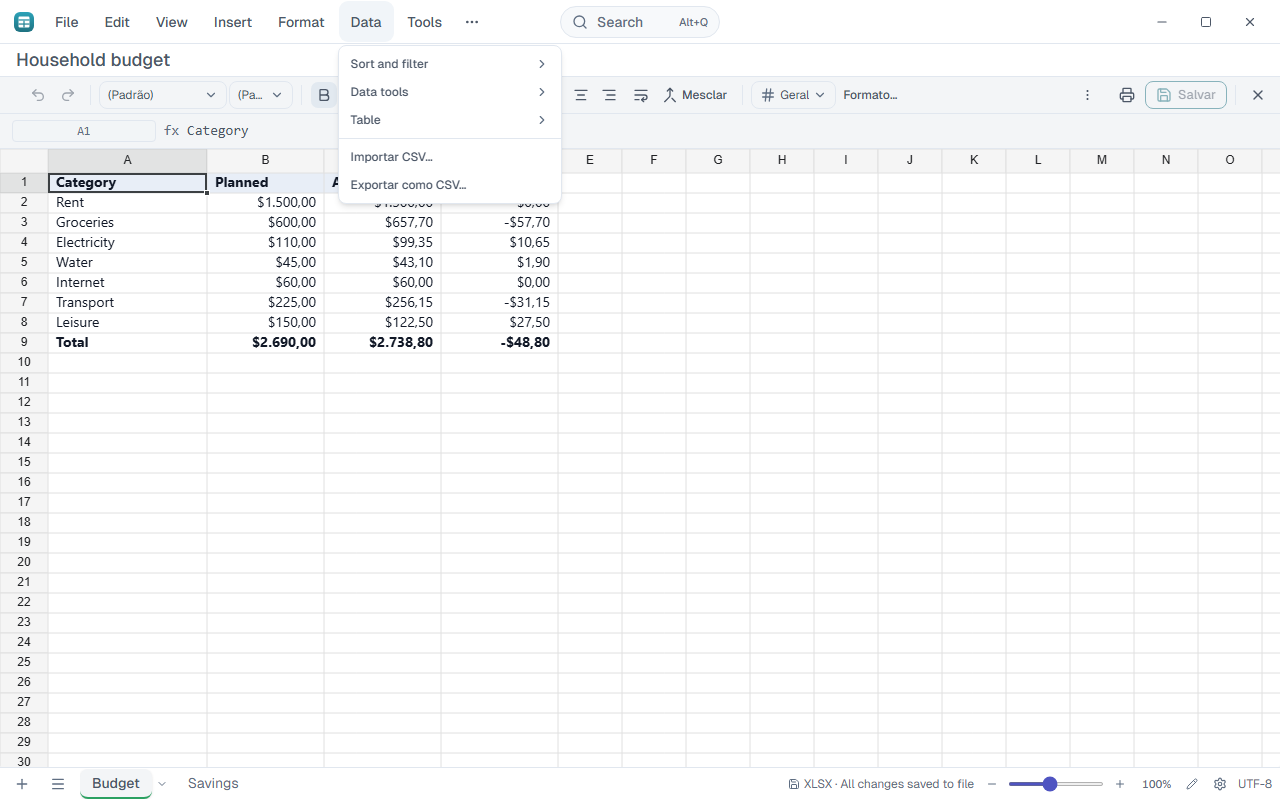Toggle bold formatting

coord(324,95)
